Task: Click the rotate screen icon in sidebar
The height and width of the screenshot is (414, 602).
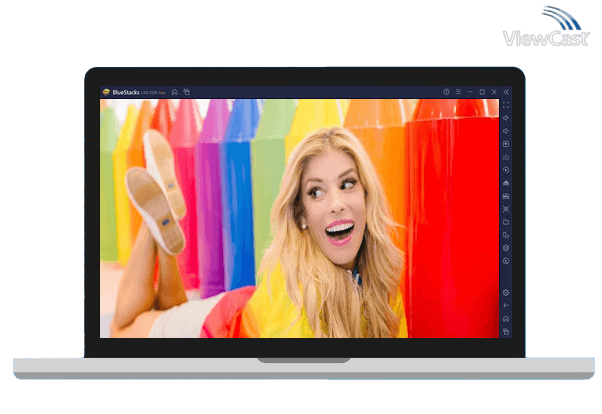Action: pyautogui.click(x=506, y=235)
